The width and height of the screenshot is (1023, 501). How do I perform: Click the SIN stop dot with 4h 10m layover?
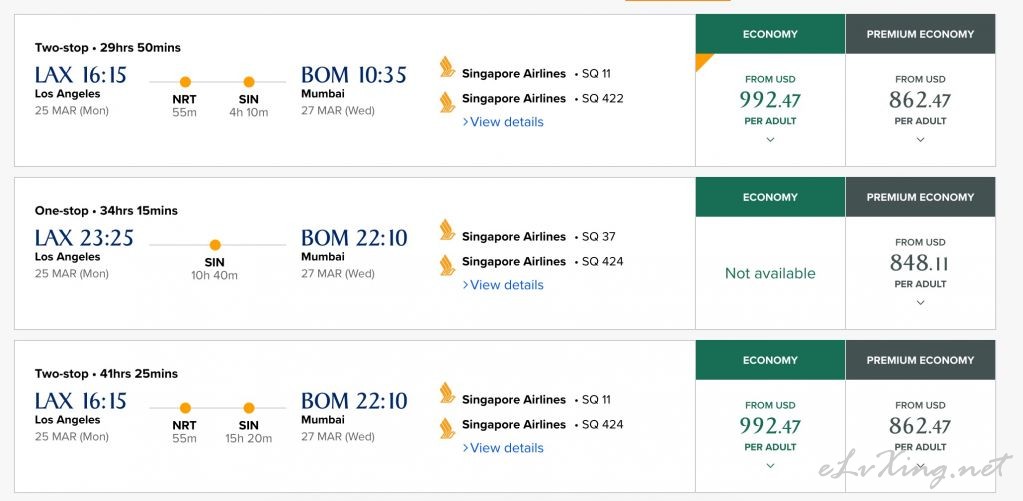coord(249,82)
